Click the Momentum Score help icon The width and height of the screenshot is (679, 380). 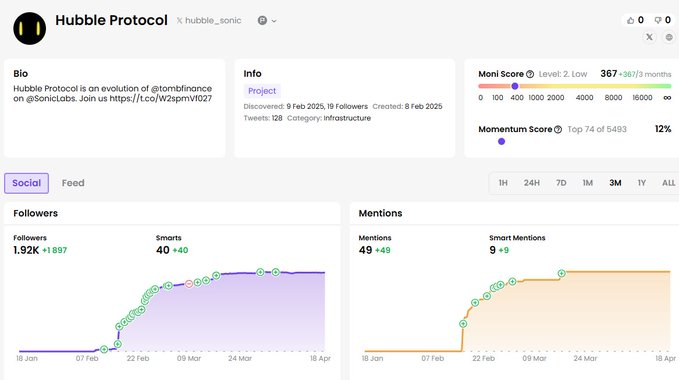click(558, 129)
